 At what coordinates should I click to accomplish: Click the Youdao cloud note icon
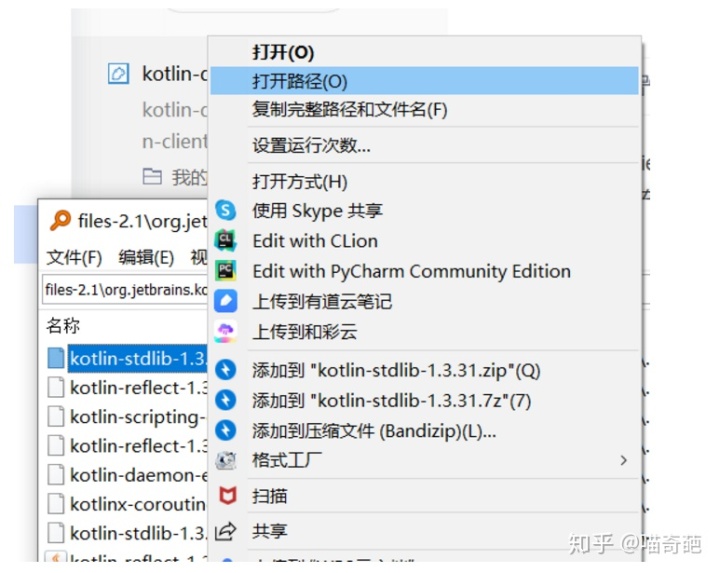(x=225, y=301)
